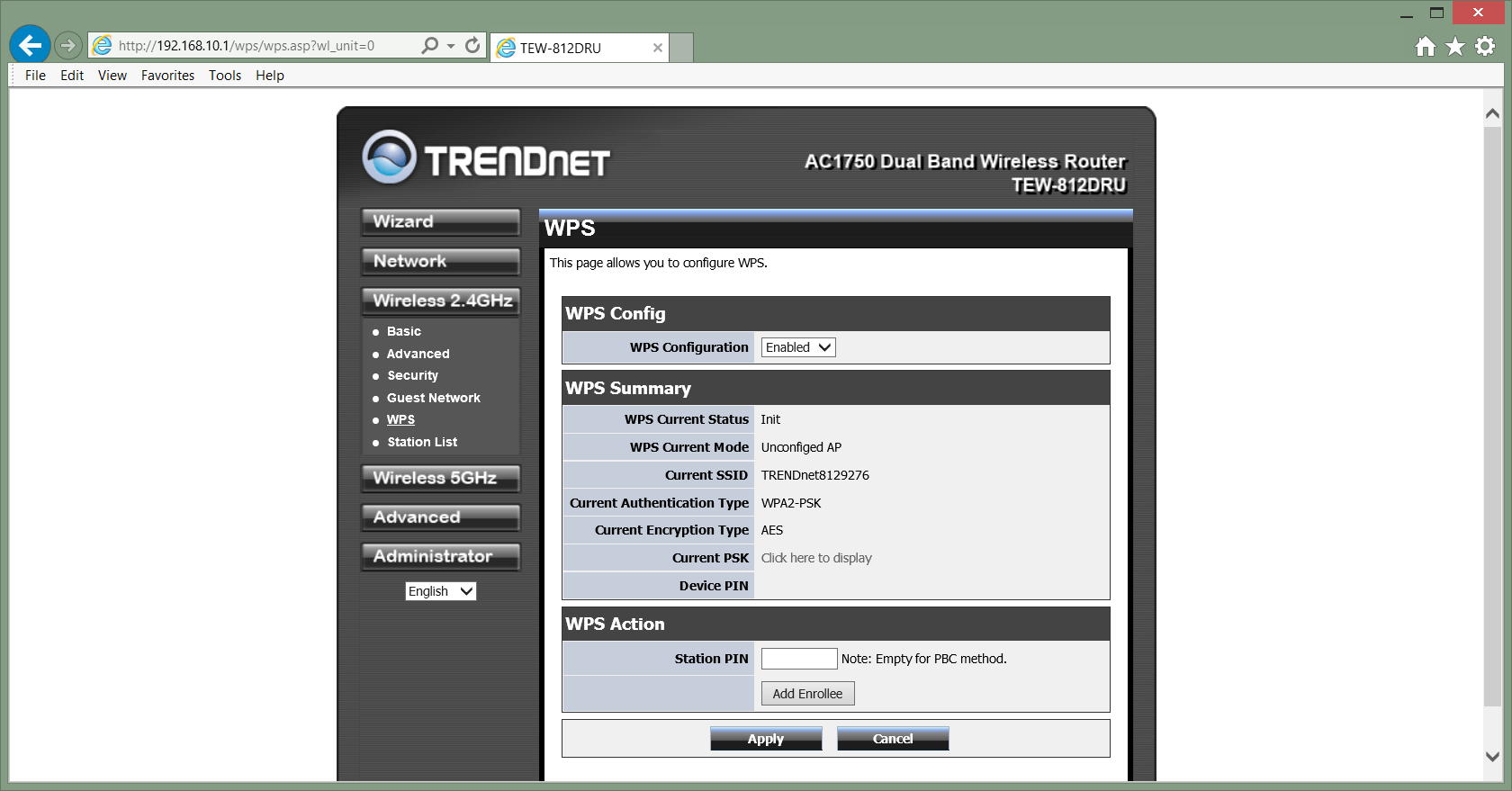Click the AC1750 Dual Band Wireless Router title
Viewport: 1512px width, 791px height.
click(965, 162)
